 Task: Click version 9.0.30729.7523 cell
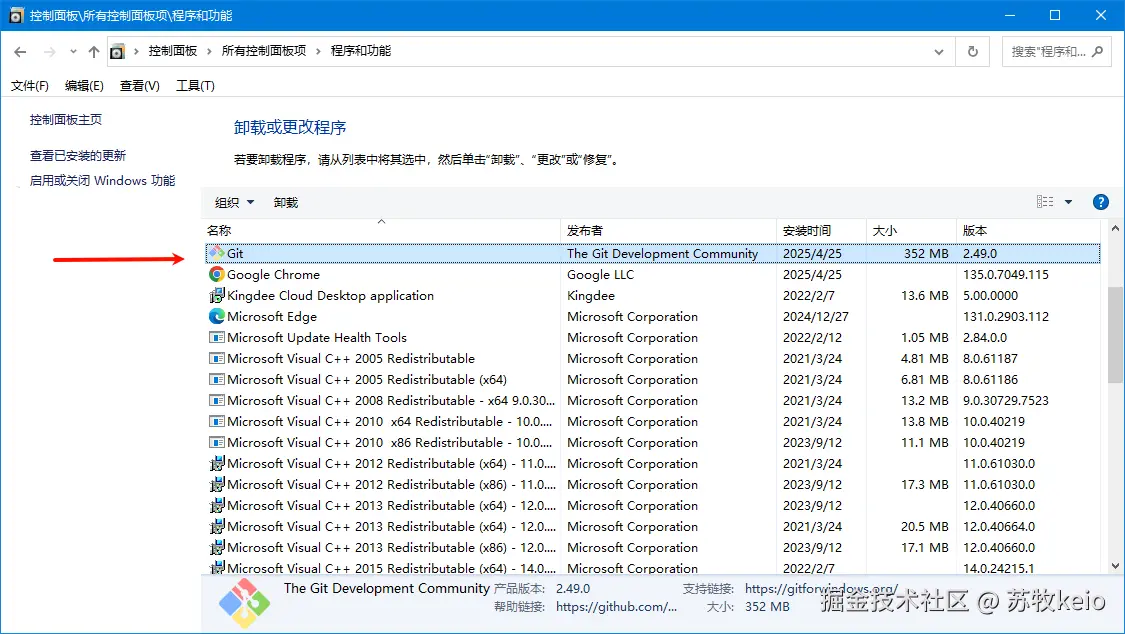(x=1006, y=400)
